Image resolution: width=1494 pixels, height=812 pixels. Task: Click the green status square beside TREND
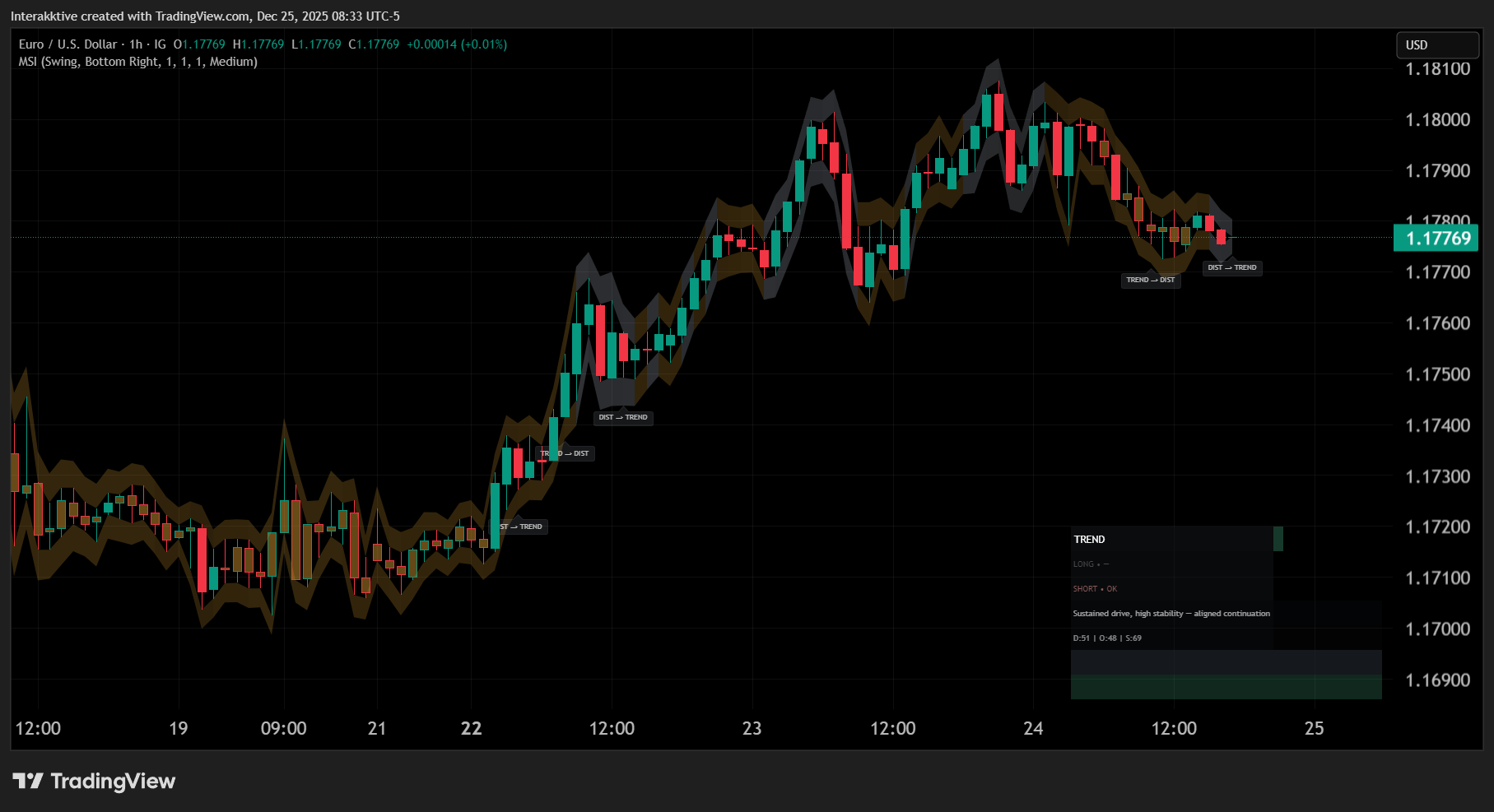pos(1278,539)
